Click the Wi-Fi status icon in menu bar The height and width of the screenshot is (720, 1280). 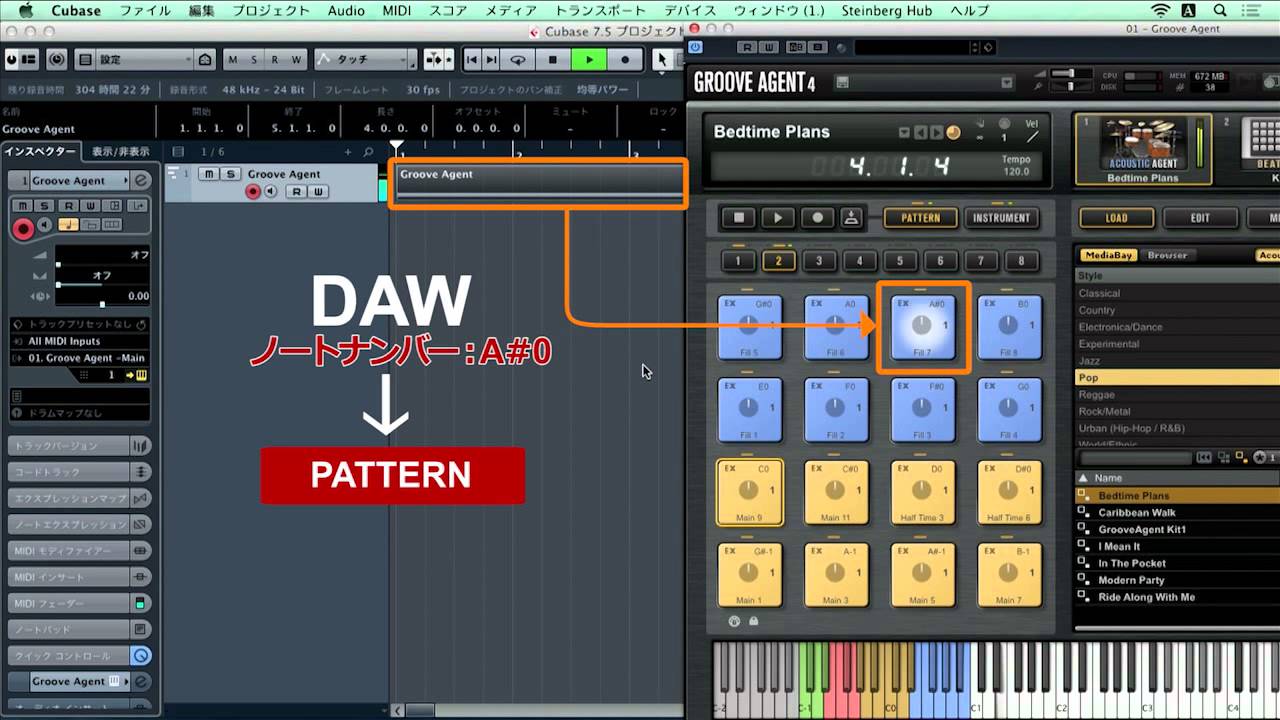[x=1160, y=11]
